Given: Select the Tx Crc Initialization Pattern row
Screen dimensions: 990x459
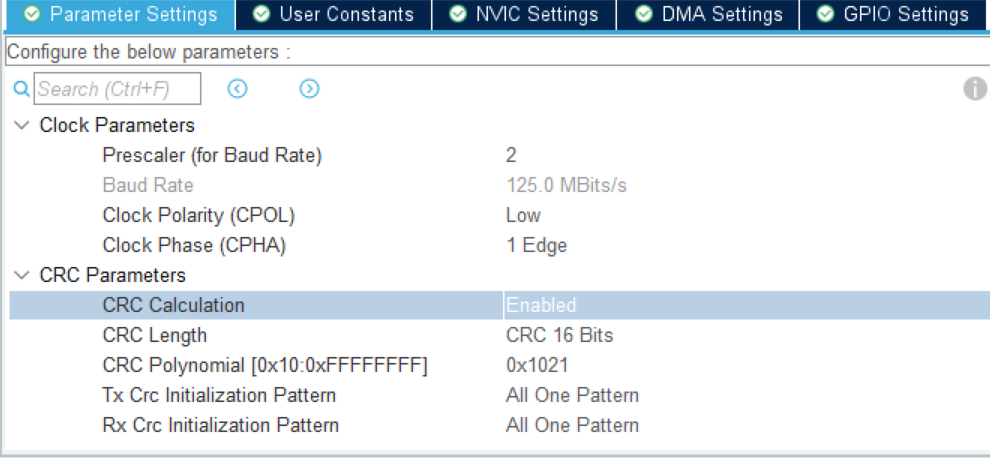Looking at the screenshot, I should click(219, 395).
